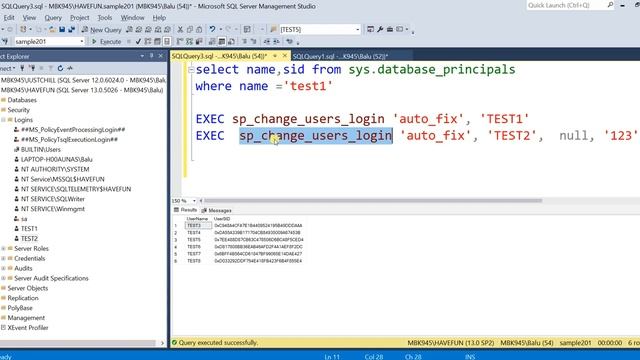This screenshot has height=360, width=640.
Task: Click the Properties wrench icon
Action: pos(380,29)
